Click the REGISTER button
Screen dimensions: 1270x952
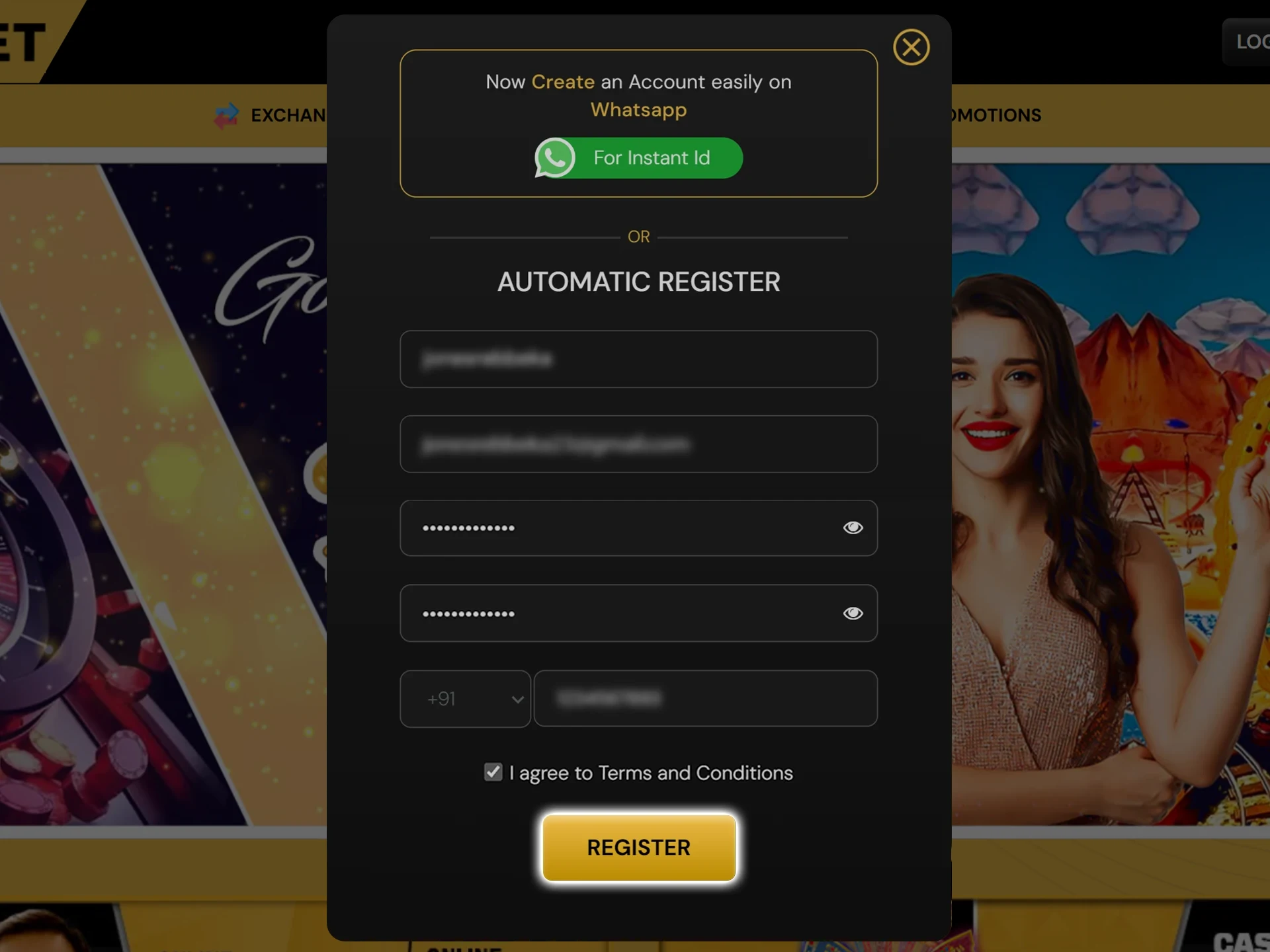tap(638, 847)
